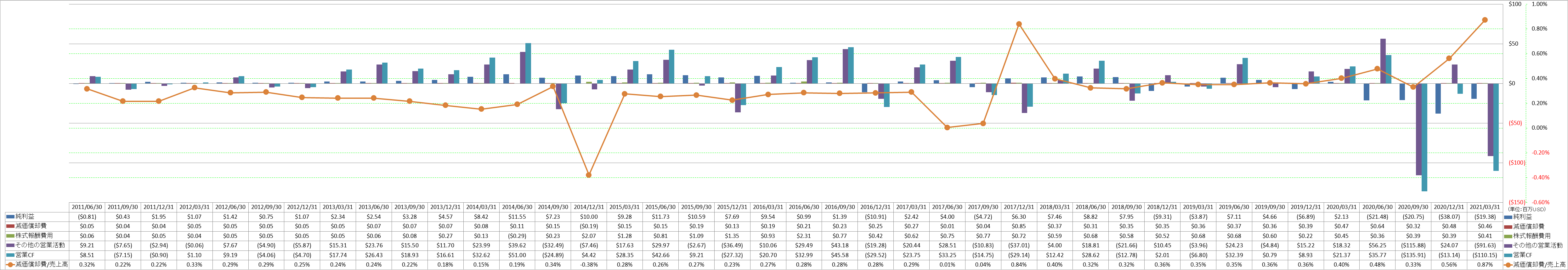
Task: Click その他の営業活動 cell ($115.88) for 2020/09/30
Action: pyautogui.click(x=1413, y=246)
